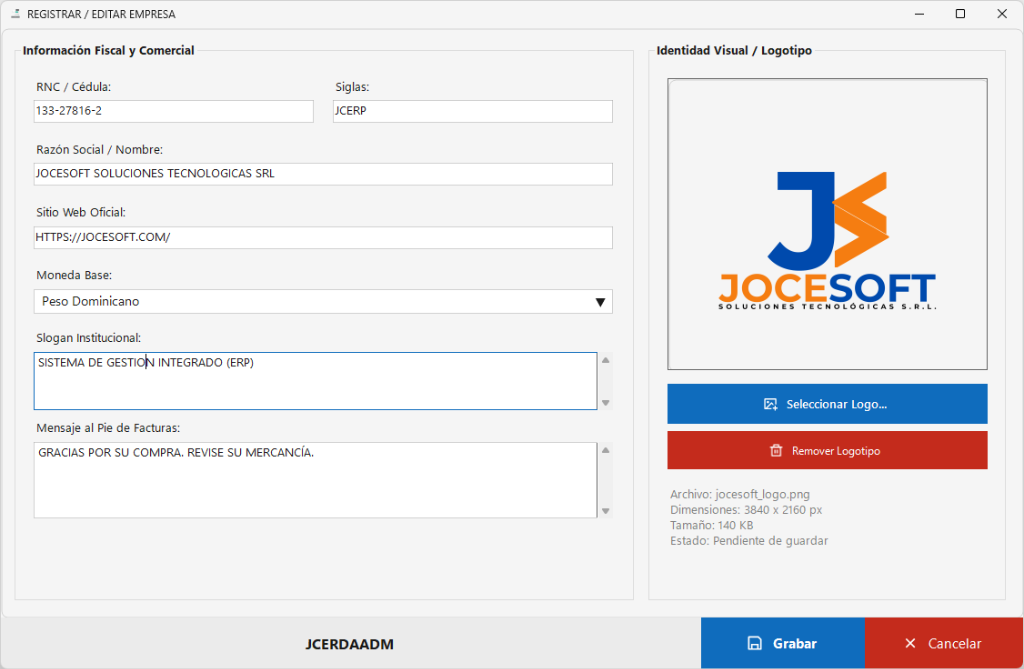Click the Identidad Visual / Logotipo heading
This screenshot has width=1024, height=669.
(x=734, y=50)
